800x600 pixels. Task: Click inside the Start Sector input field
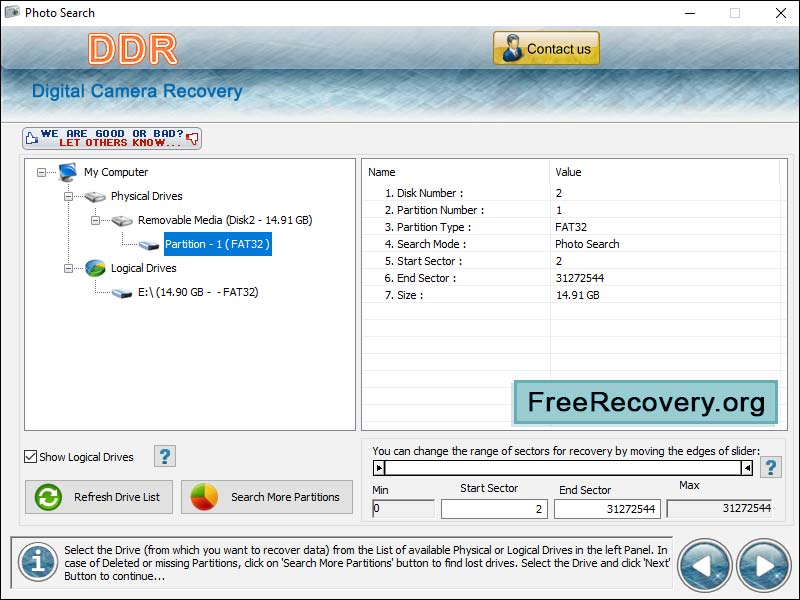[x=494, y=508]
